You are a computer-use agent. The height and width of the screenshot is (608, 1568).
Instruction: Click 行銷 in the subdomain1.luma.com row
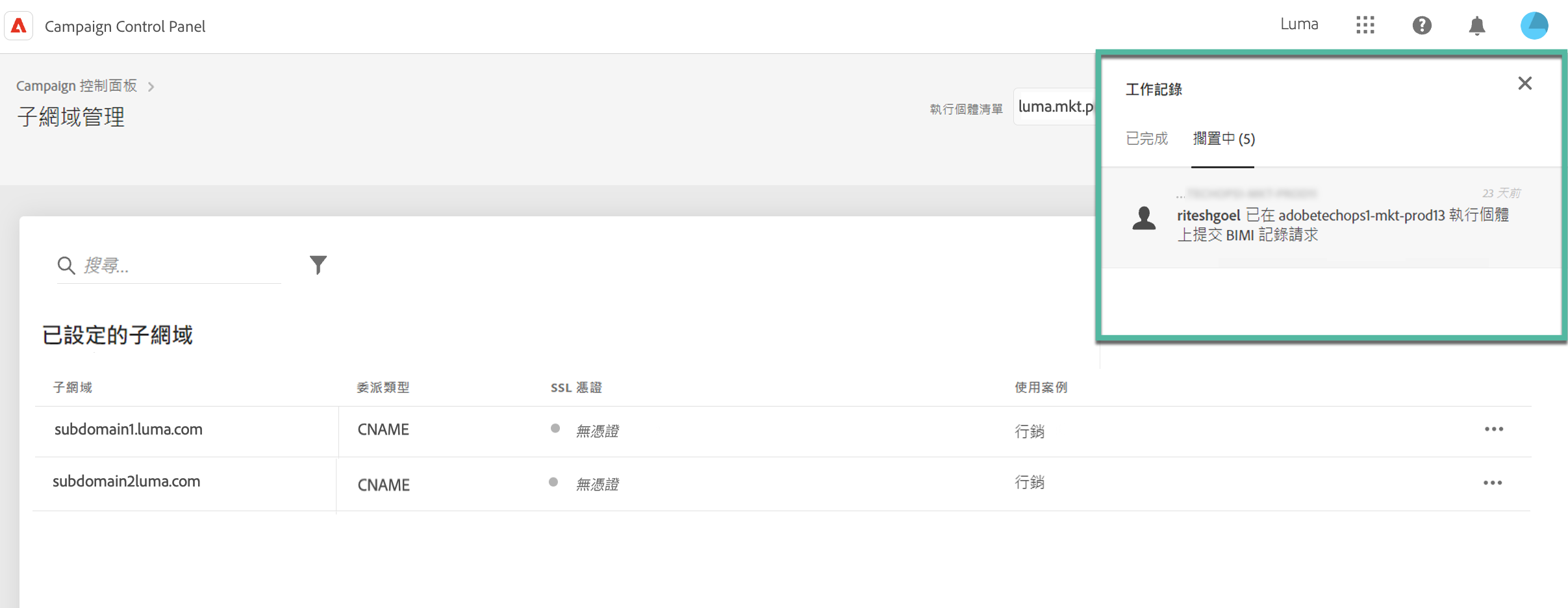click(1030, 431)
